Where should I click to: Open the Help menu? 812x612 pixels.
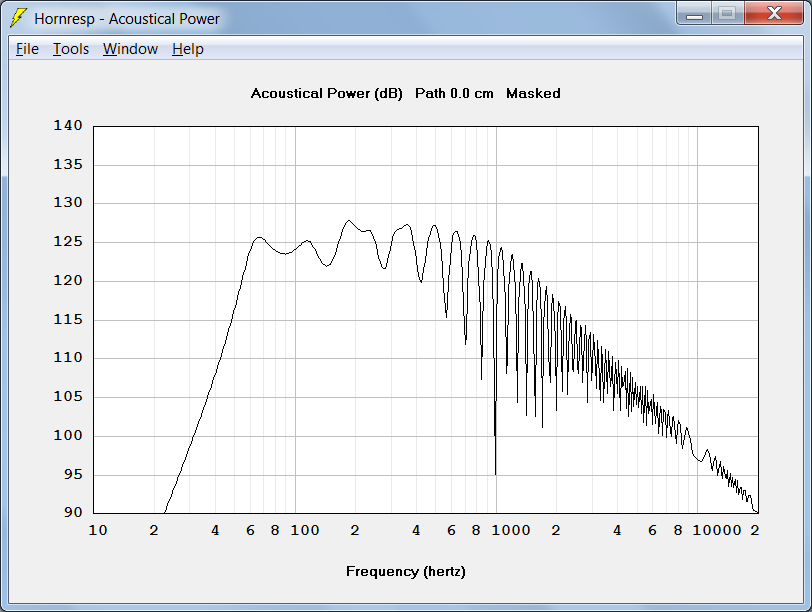point(188,49)
